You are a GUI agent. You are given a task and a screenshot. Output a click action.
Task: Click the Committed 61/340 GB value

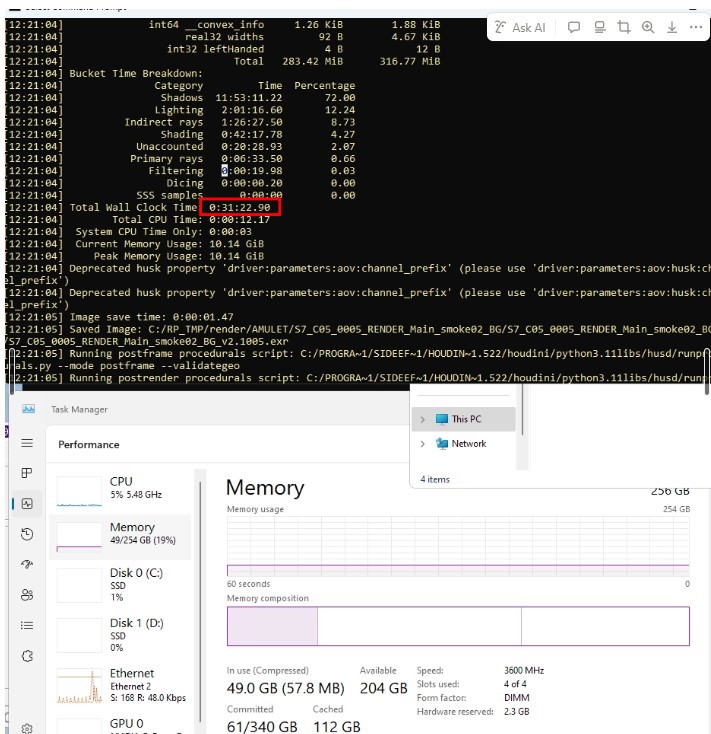coord(262,727)
